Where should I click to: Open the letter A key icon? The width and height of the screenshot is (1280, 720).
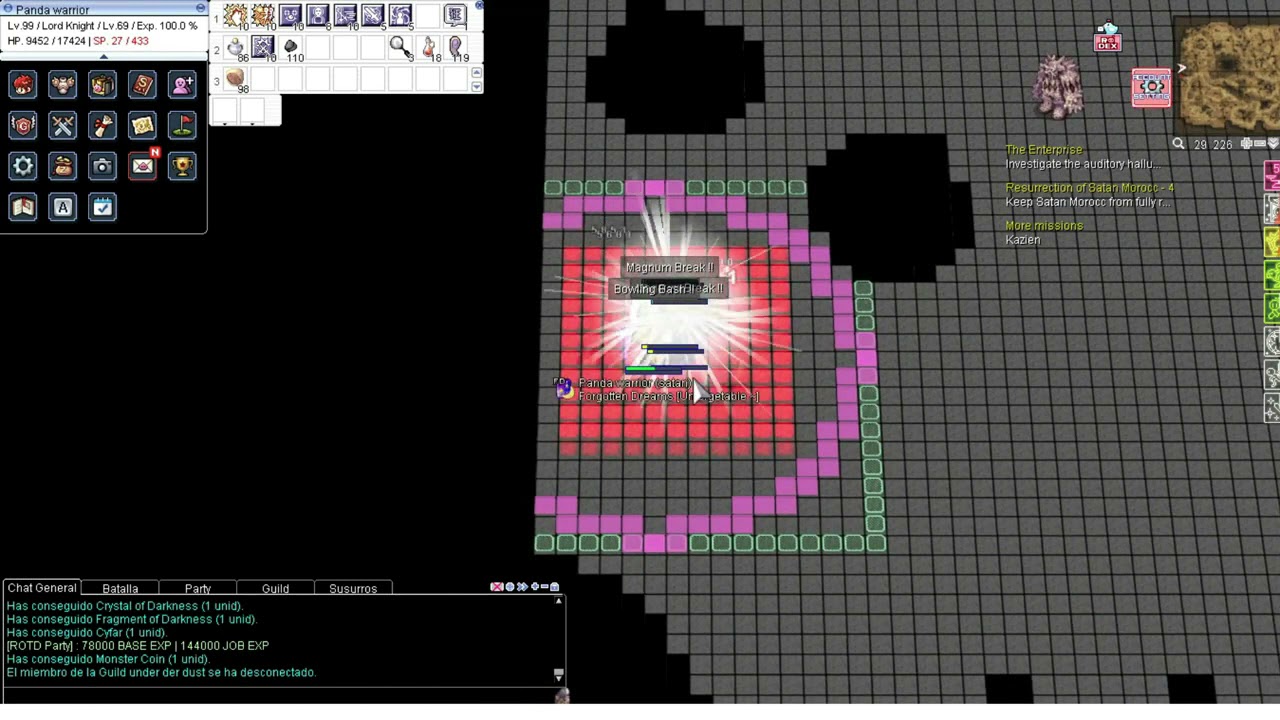coord(63,207)
